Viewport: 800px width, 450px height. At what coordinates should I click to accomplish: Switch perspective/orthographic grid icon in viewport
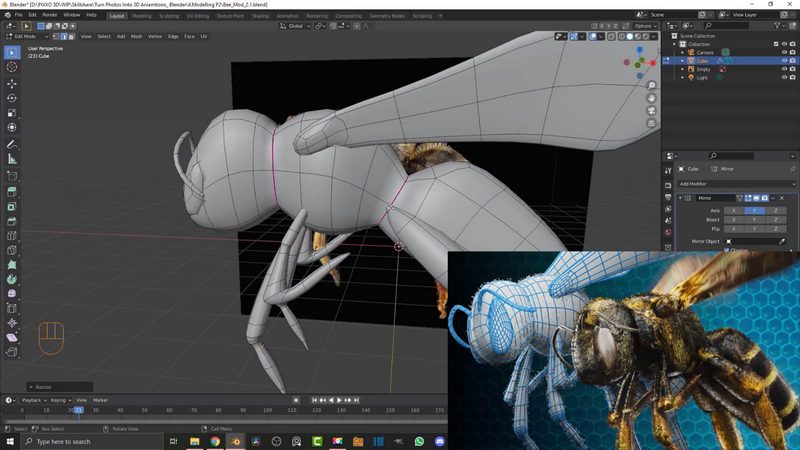pyautogui.click(x=651, y=123)
